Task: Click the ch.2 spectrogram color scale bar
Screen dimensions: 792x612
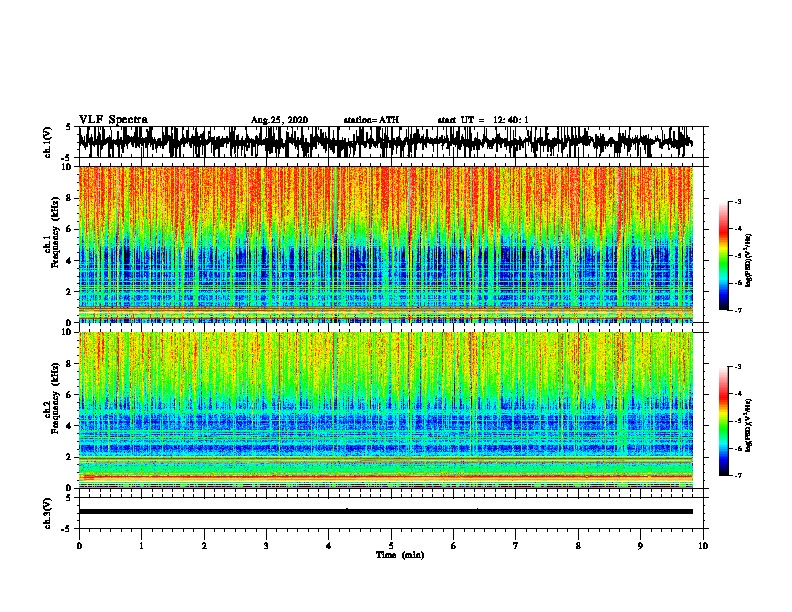Action: point(724,421)
